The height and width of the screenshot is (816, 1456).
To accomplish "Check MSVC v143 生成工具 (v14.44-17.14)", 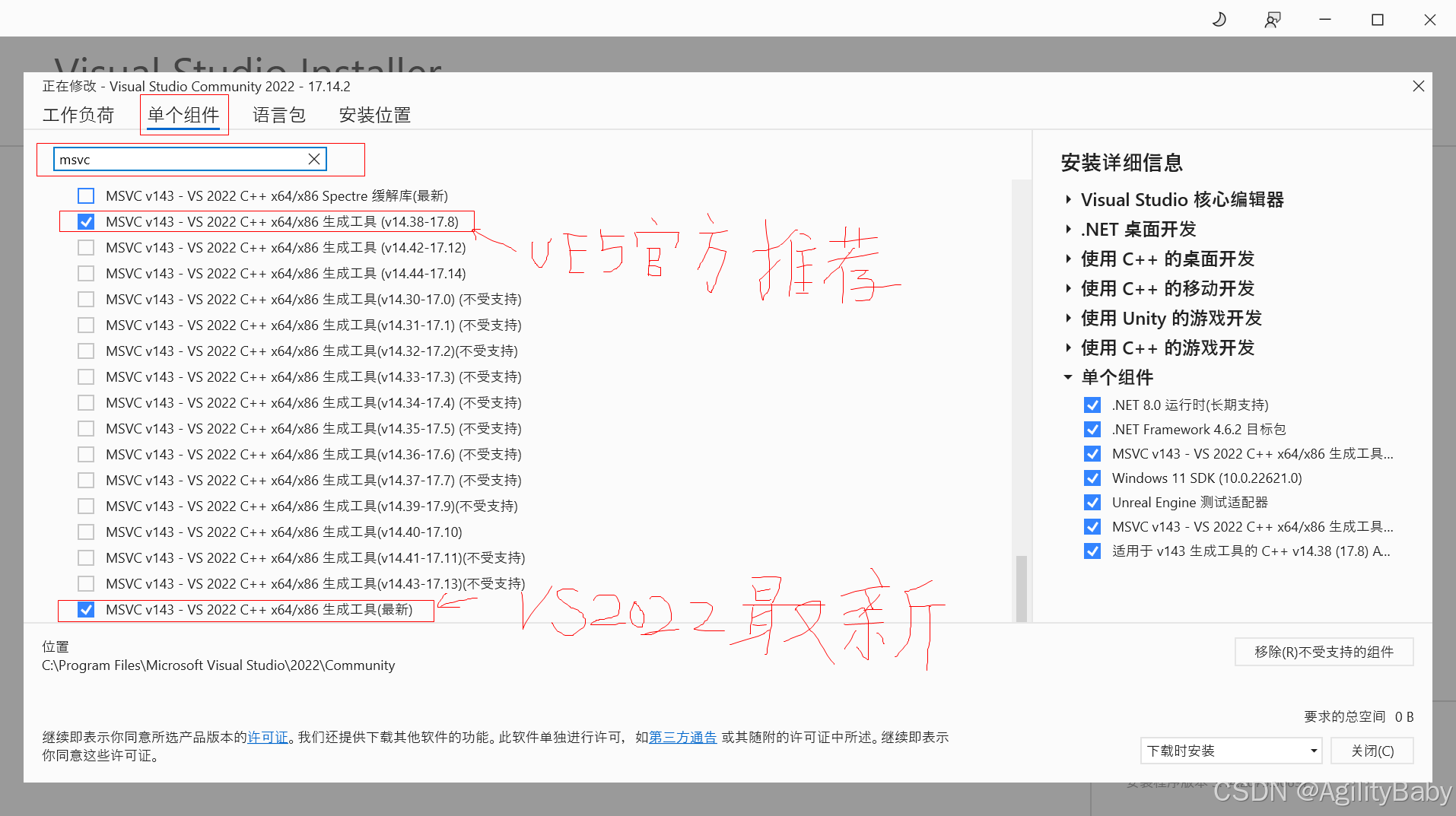I will [x=86, y=274].
